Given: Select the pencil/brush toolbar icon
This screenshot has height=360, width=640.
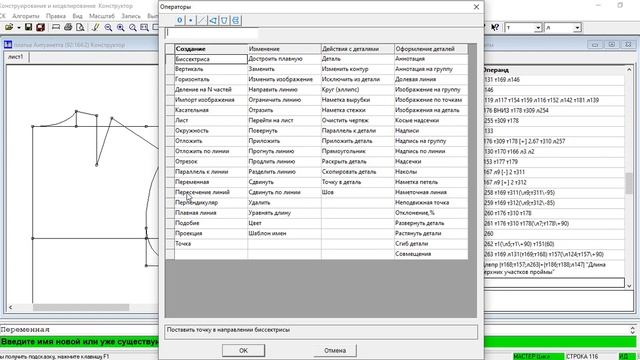Looking at the screenshot, I should [x=96, y=27].
